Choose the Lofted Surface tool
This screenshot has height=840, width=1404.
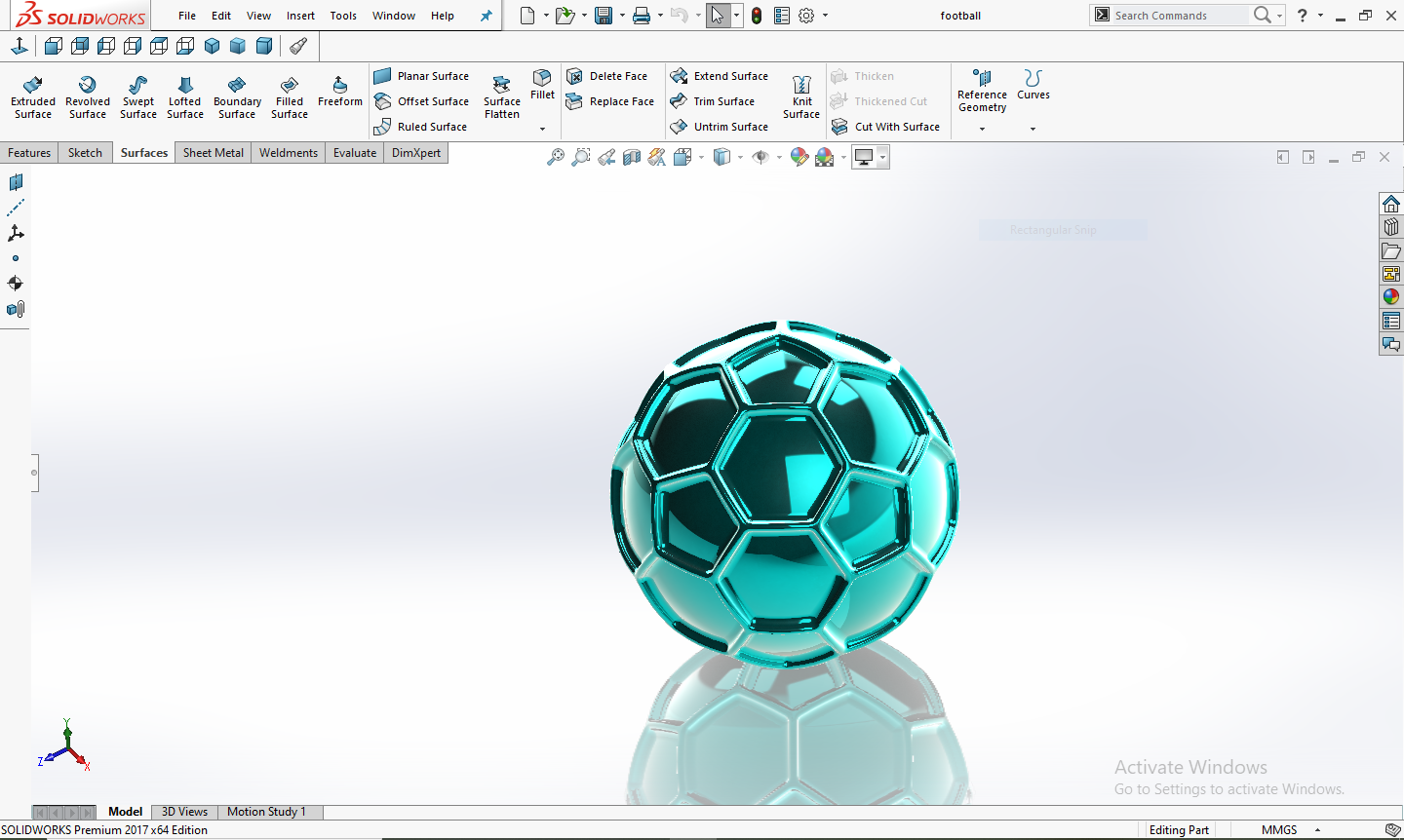click(x=185, y=96)
